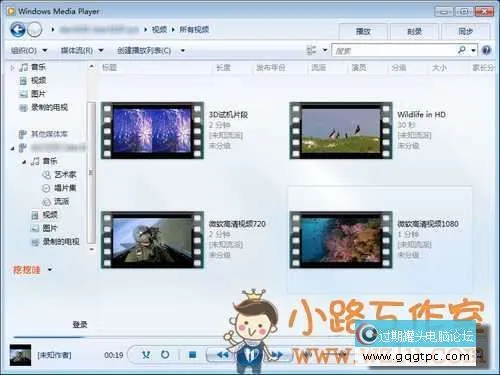This screenshot has height=375, width=500.
Task: Click the 微软高清视频720 title text
Action: click(237, 224)
